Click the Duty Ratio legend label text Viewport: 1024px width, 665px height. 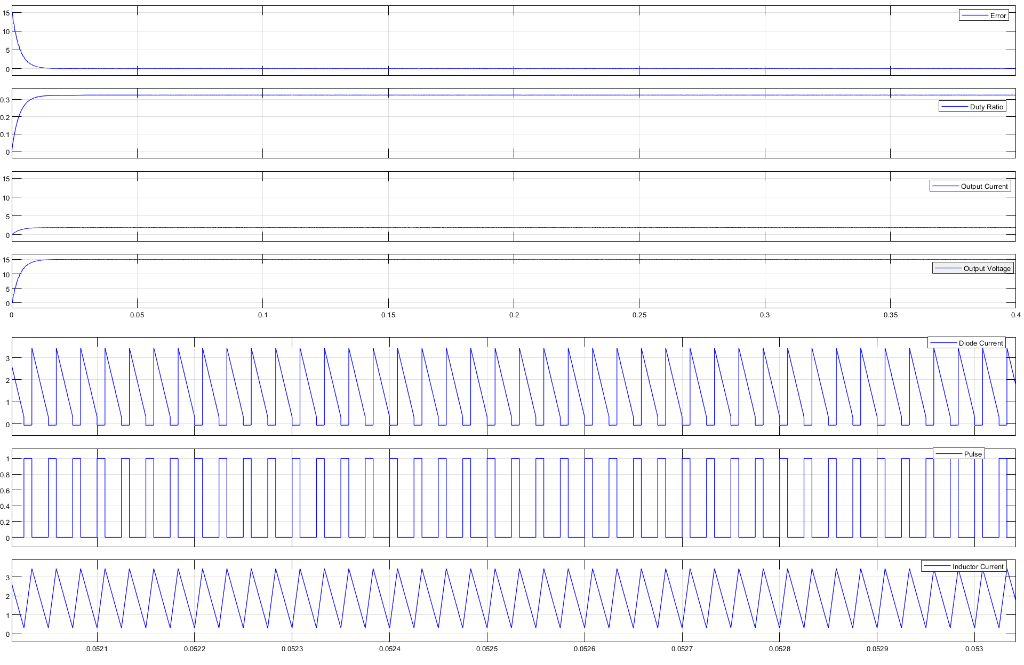(987, 106)
